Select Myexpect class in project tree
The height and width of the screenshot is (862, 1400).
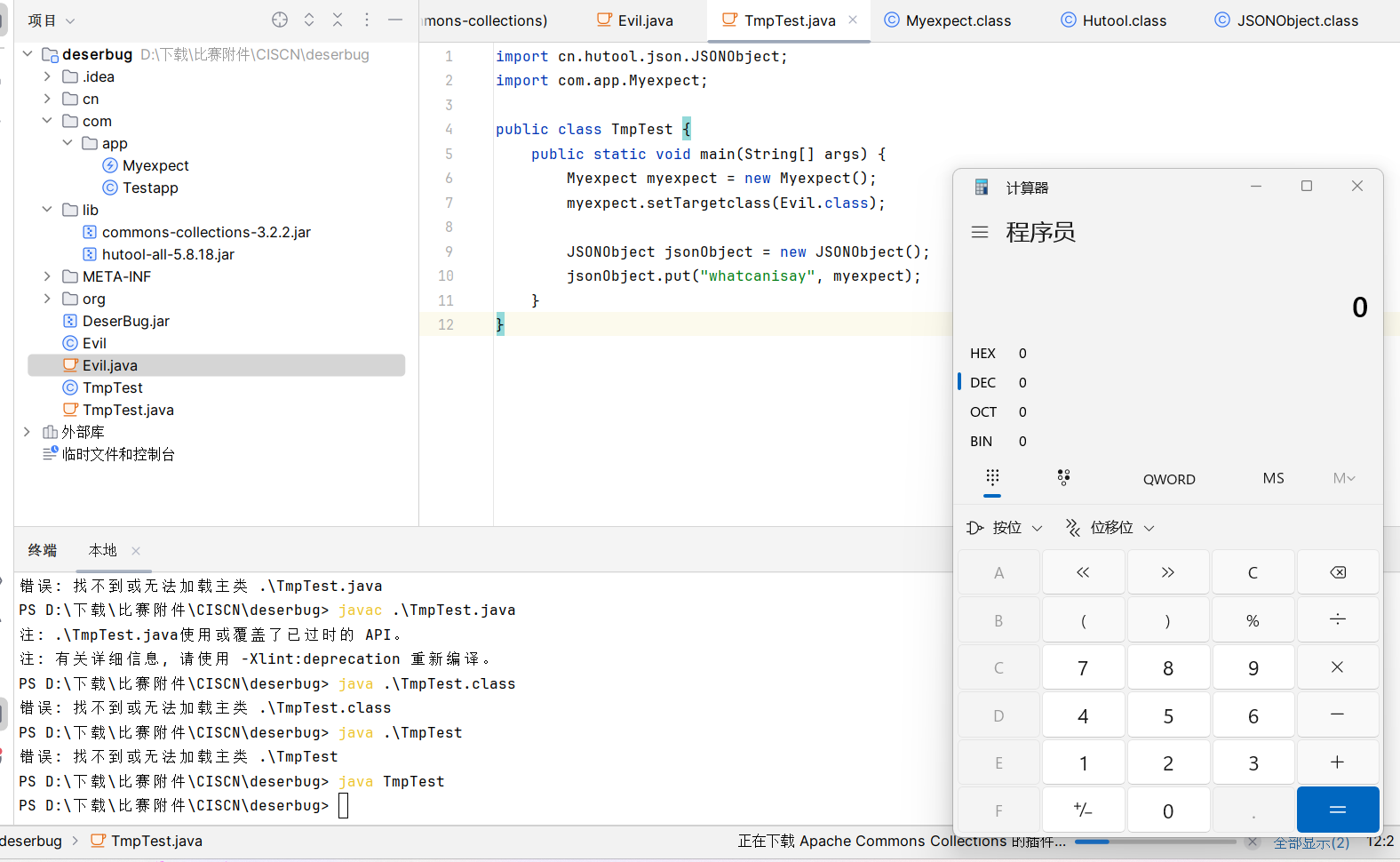tap(146, 165)
